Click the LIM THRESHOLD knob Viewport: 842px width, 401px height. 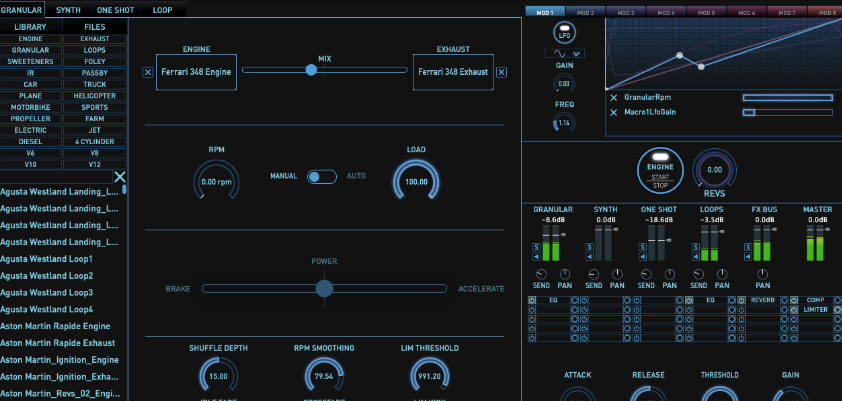pyautogui.click(x=430, y=376)
